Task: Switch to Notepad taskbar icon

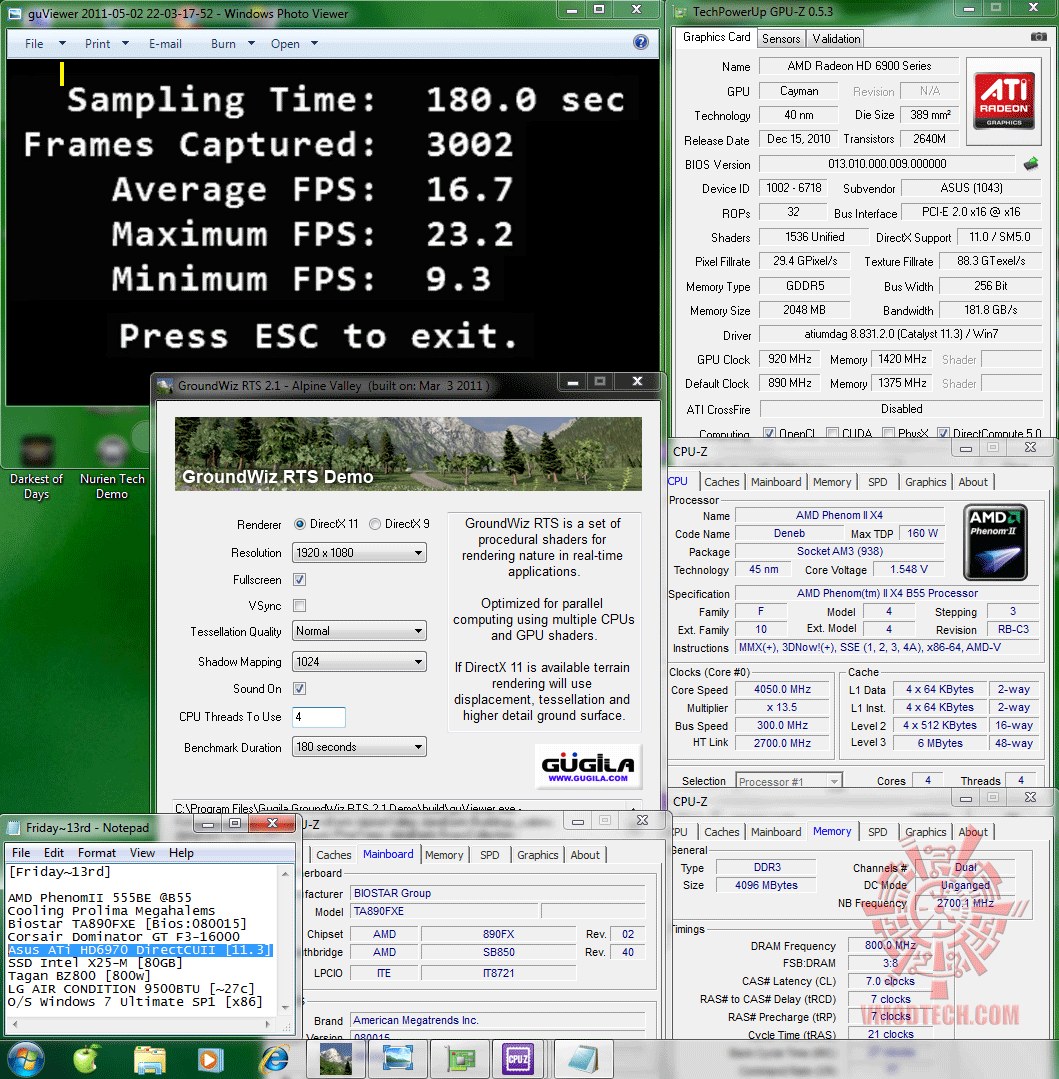Action: pos(583,1059)
